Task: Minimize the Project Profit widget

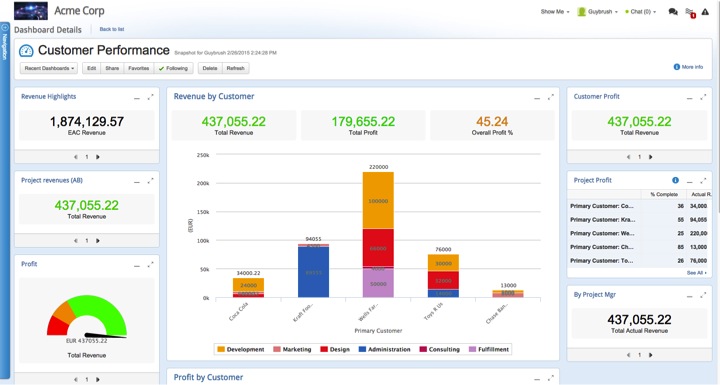Action: click(690, 182)
